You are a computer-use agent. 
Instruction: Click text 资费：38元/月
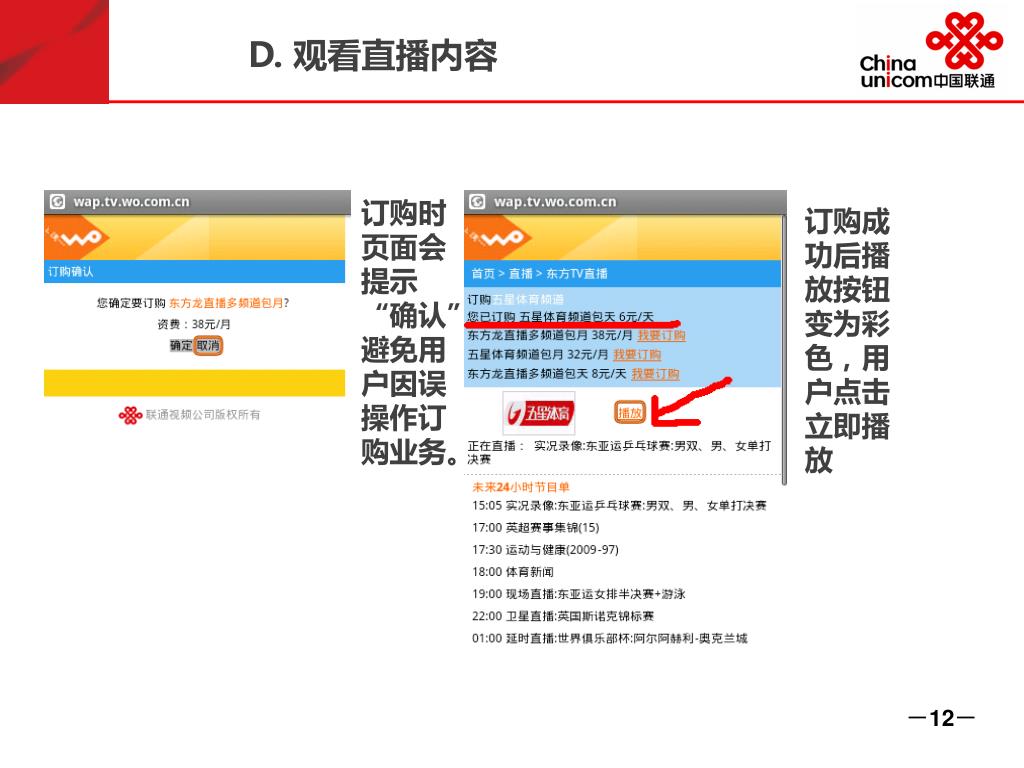coord(193,325)
